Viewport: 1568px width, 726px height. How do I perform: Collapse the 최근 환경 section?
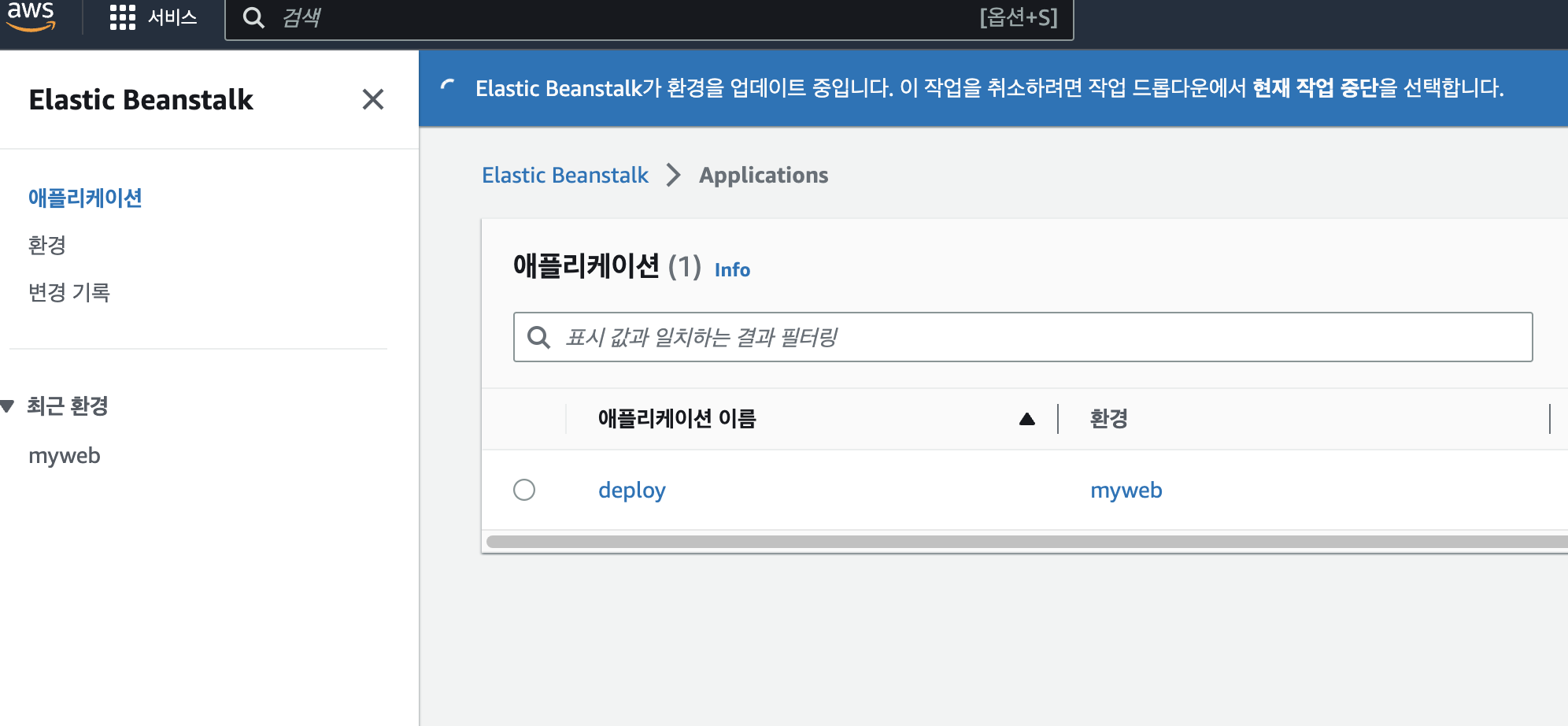click(x=8, y=406)
